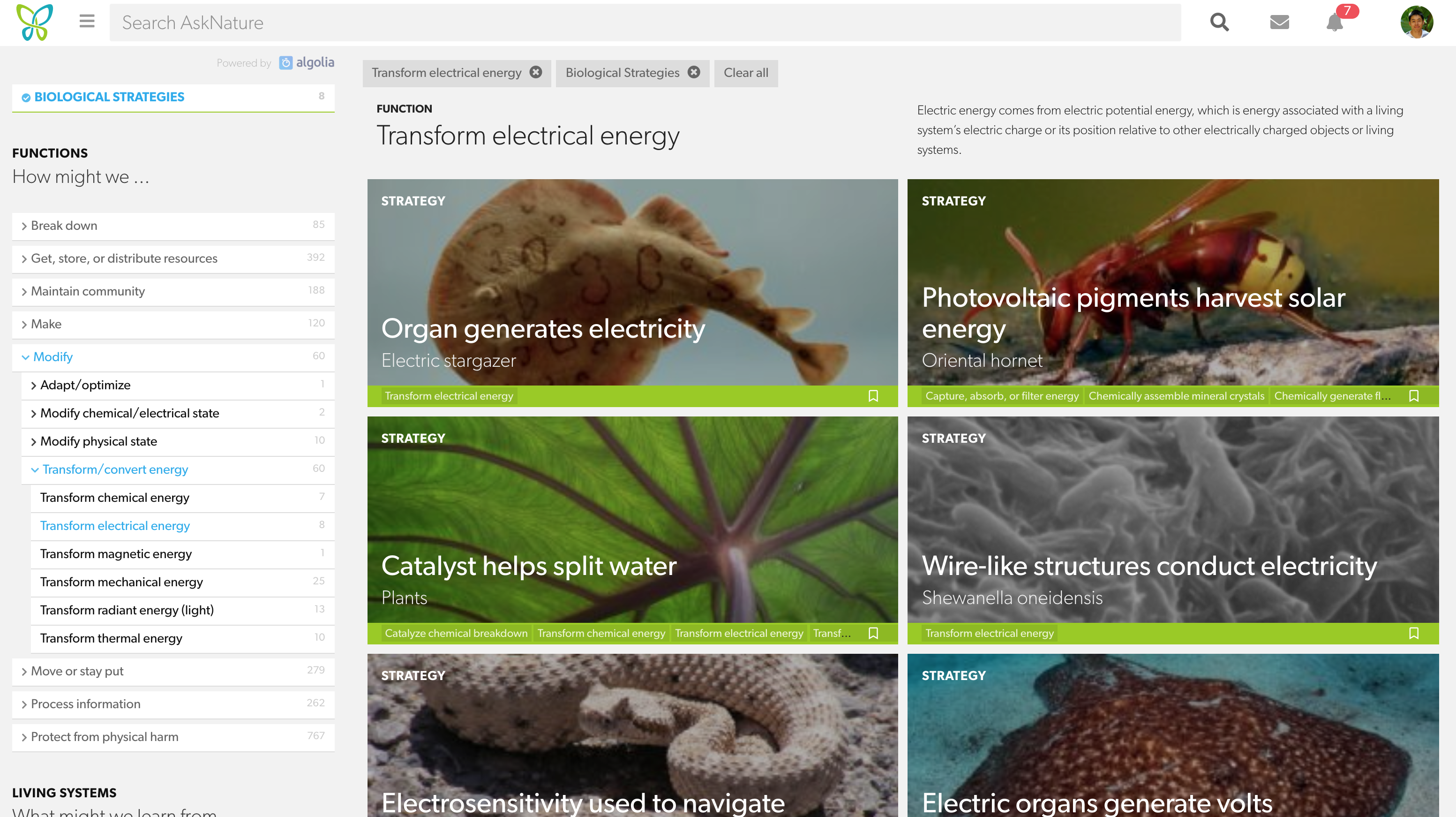Click Catalyze chemical breakdown tag
1456x817 pixels.
[x=456, y=633]
